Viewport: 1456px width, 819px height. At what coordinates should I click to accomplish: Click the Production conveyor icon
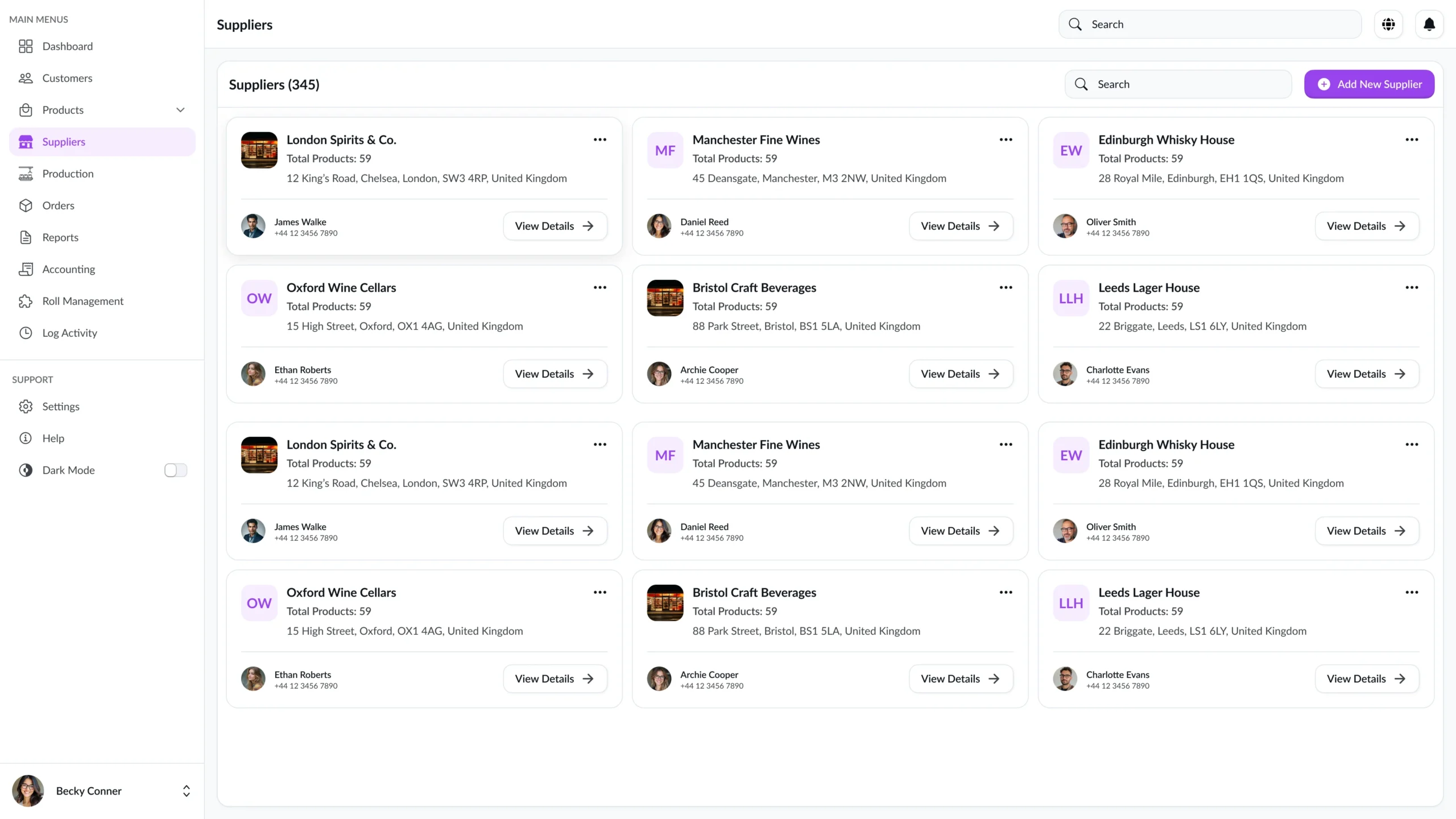coord(26,173)
